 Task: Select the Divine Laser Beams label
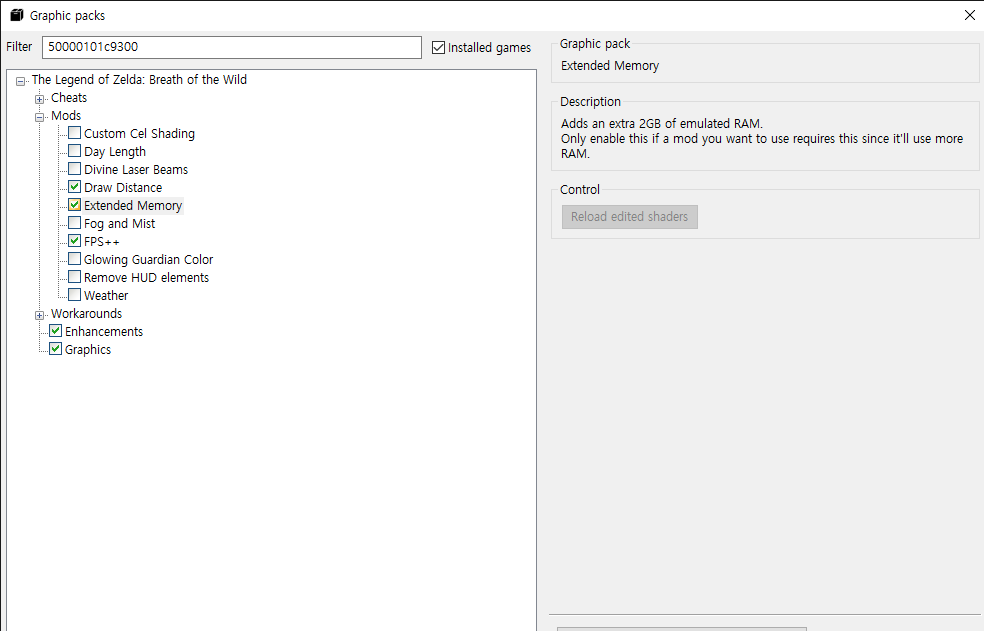pos(136,170)
